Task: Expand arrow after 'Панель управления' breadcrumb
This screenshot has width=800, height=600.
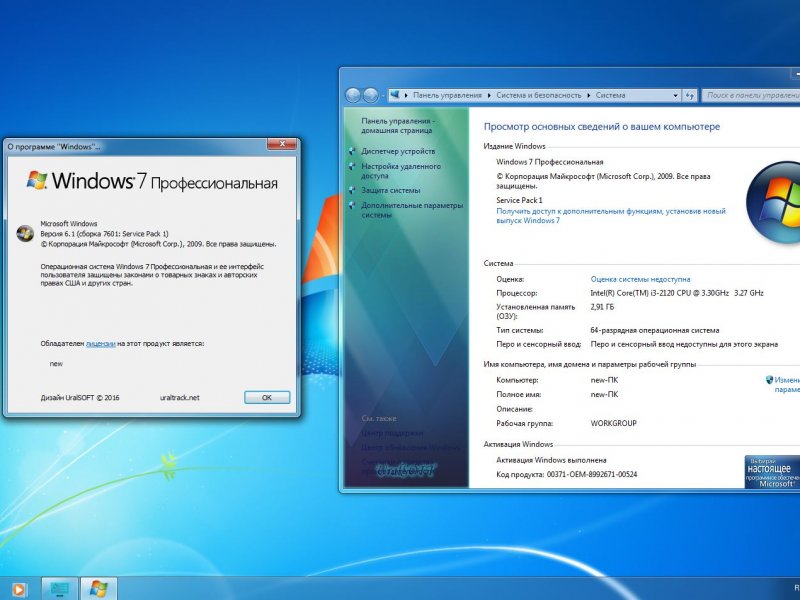Action: tap(489, 95)
